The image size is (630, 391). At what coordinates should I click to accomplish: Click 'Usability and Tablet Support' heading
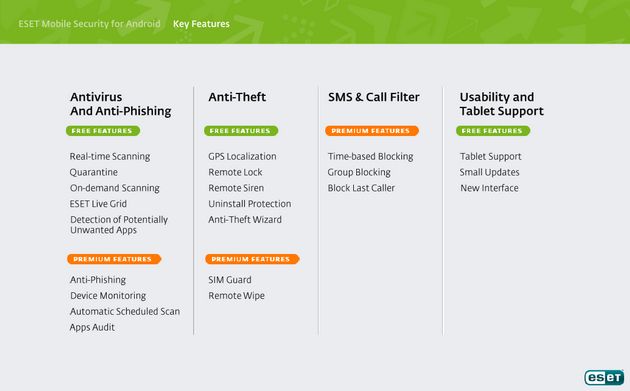pyautogui.click(x=501, y=104)
